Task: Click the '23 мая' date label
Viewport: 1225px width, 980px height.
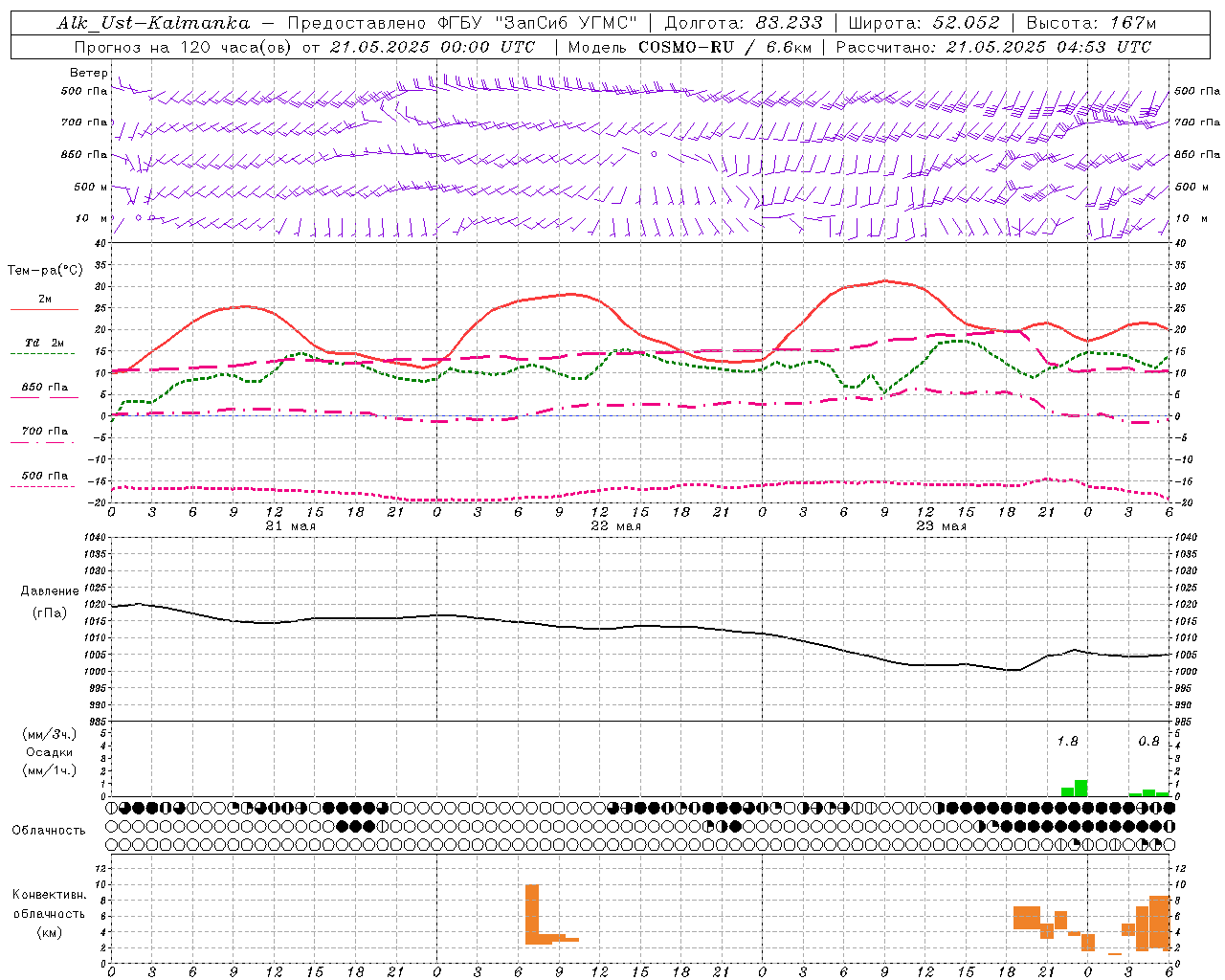Action: coord(941,526)
